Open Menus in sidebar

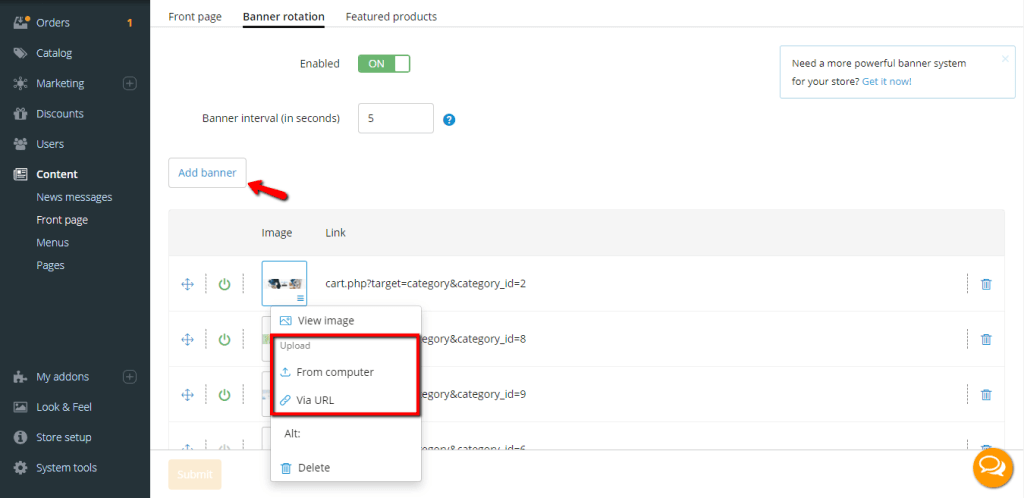point(53,242)
